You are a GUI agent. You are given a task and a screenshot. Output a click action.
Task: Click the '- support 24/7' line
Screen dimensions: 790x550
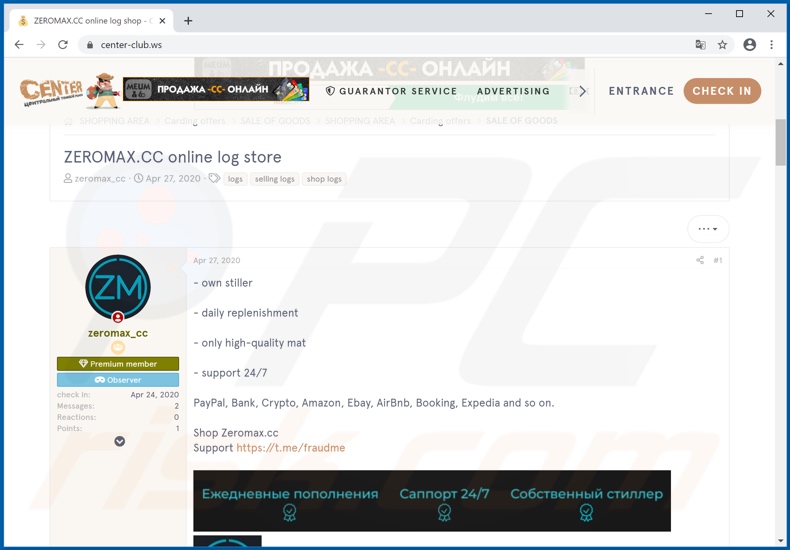pos(230,373)
